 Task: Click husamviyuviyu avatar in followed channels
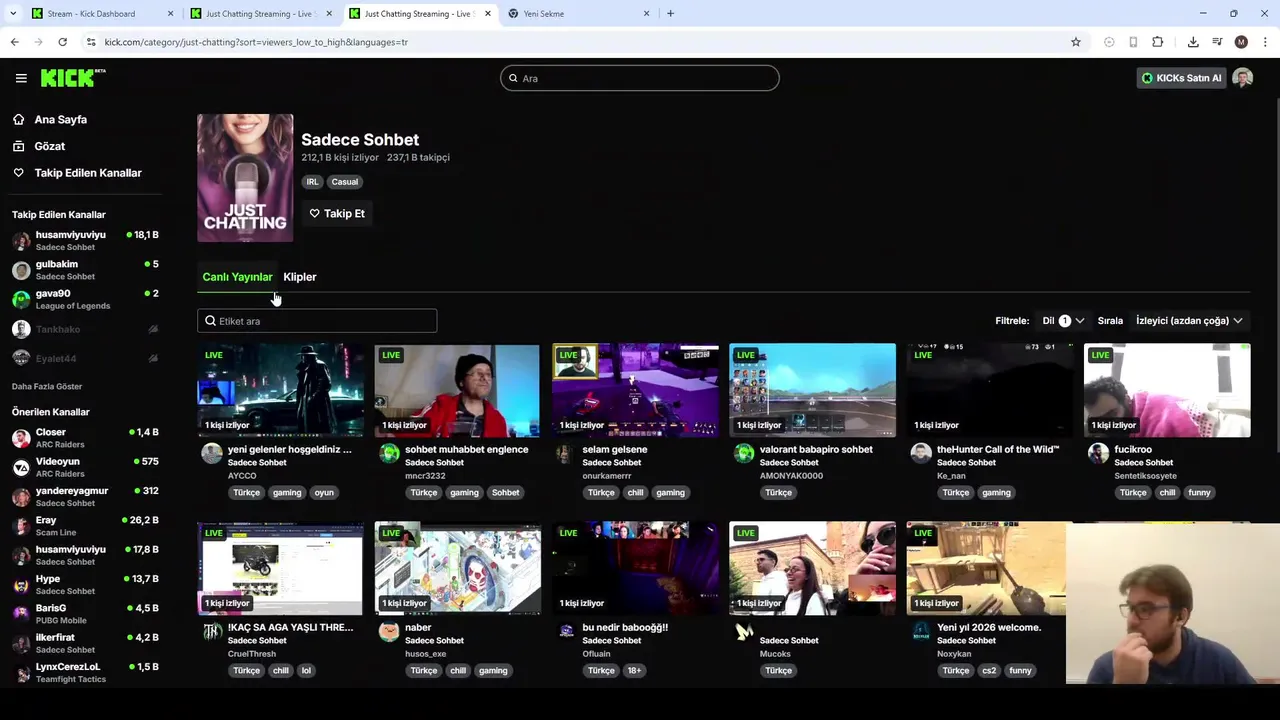[x=21, y=241]
